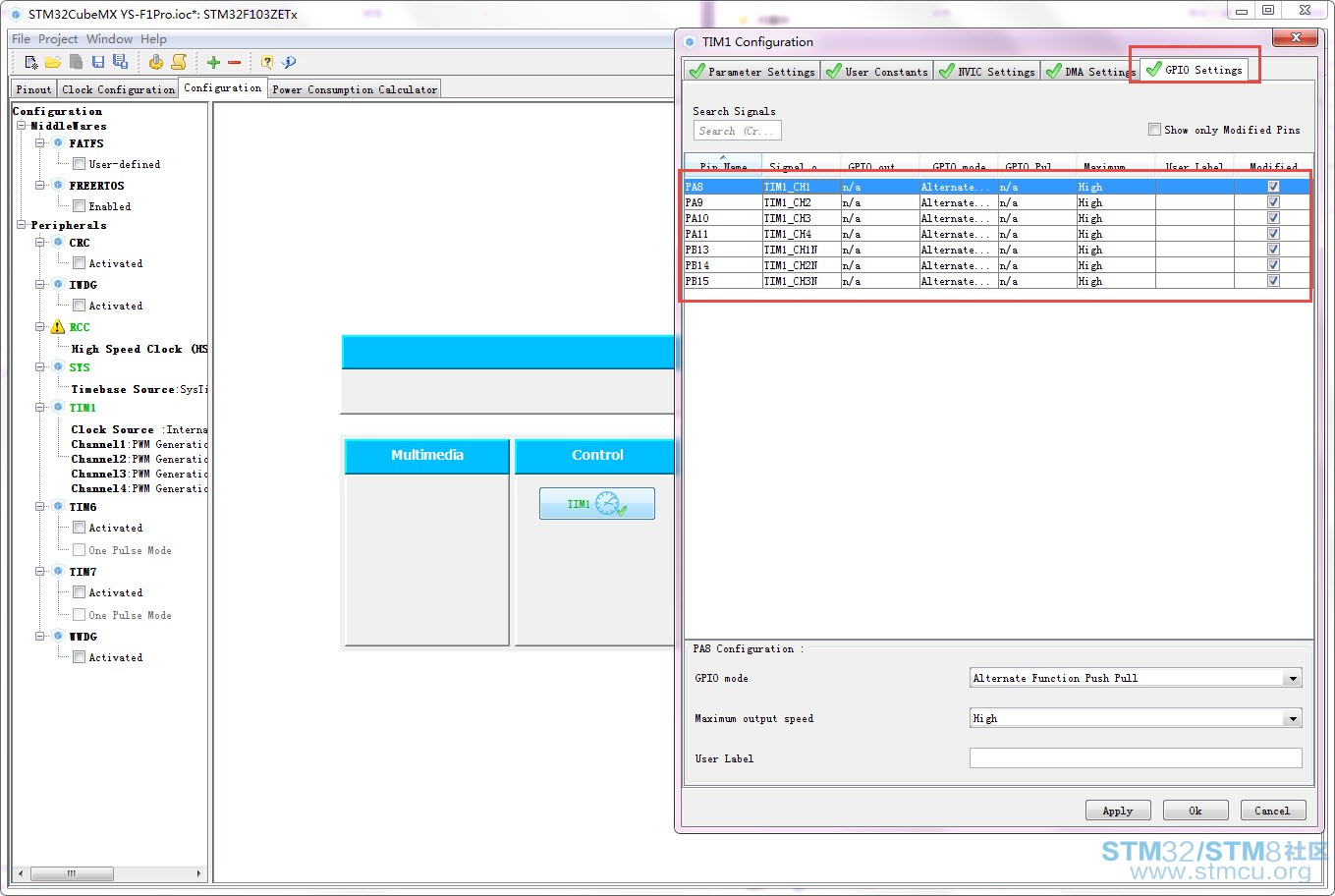Click the RCC yellow warning icon
The image size is (1335, 896).
click(x=58, y=327)
